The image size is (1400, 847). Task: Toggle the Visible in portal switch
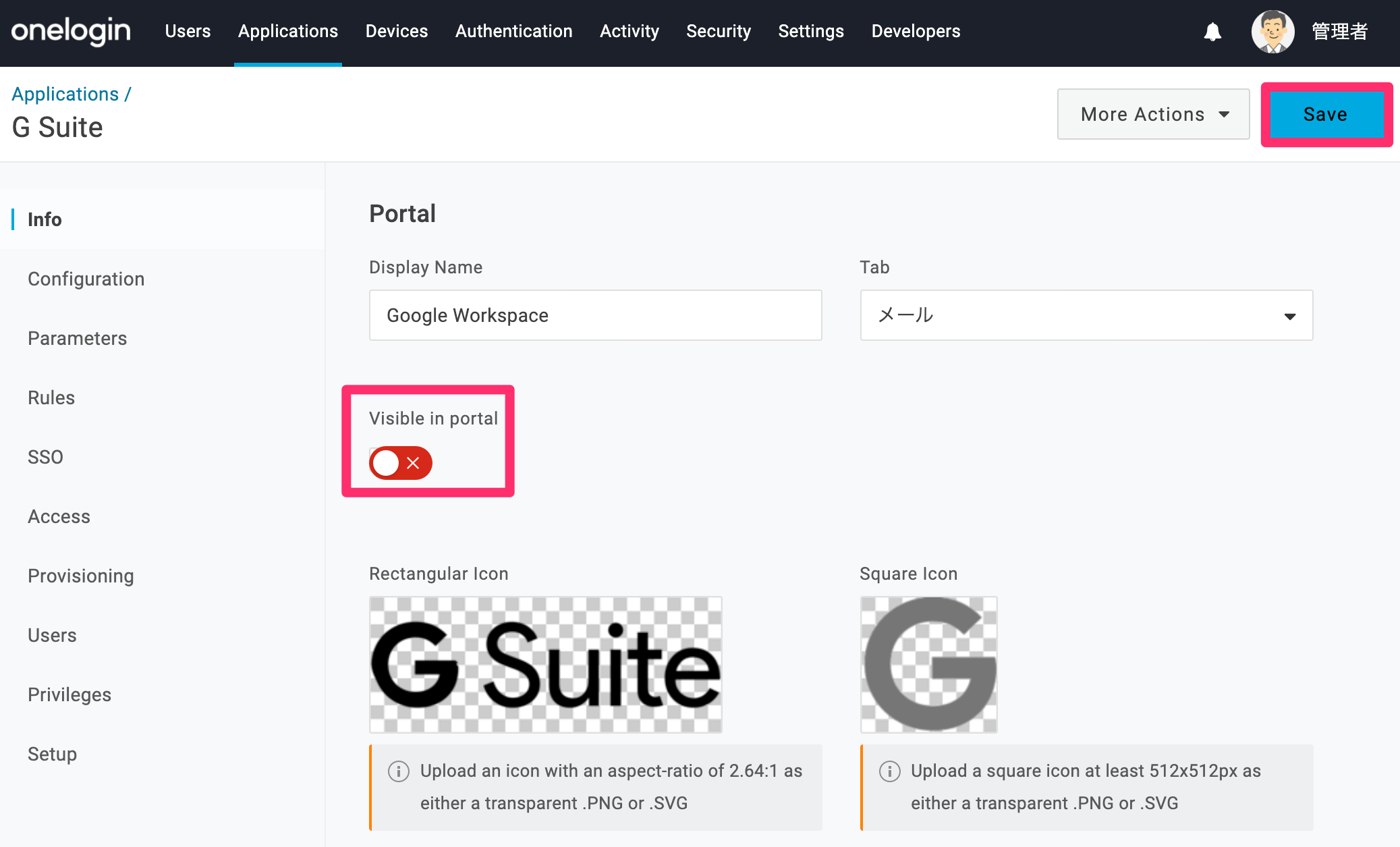pyautogui.click(x=401, y=463)
